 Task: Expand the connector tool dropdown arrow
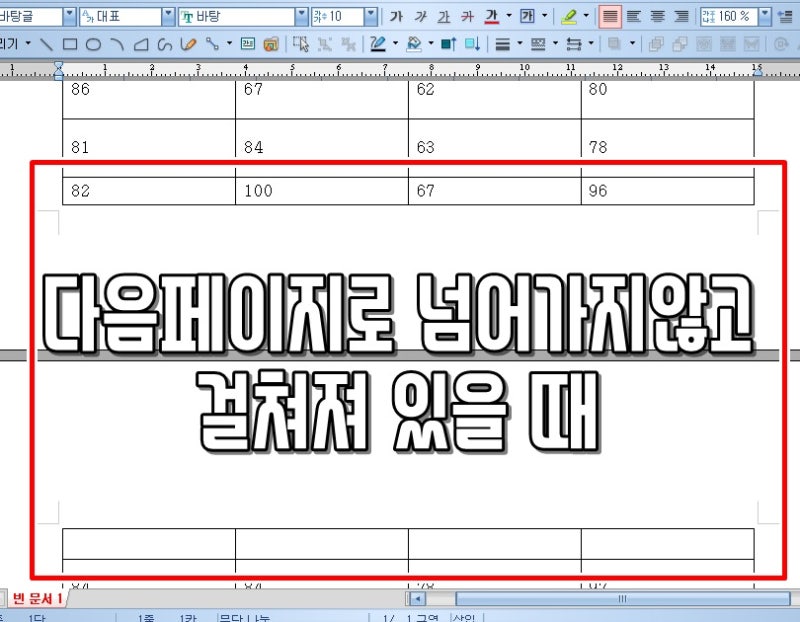tap(229, 44)
